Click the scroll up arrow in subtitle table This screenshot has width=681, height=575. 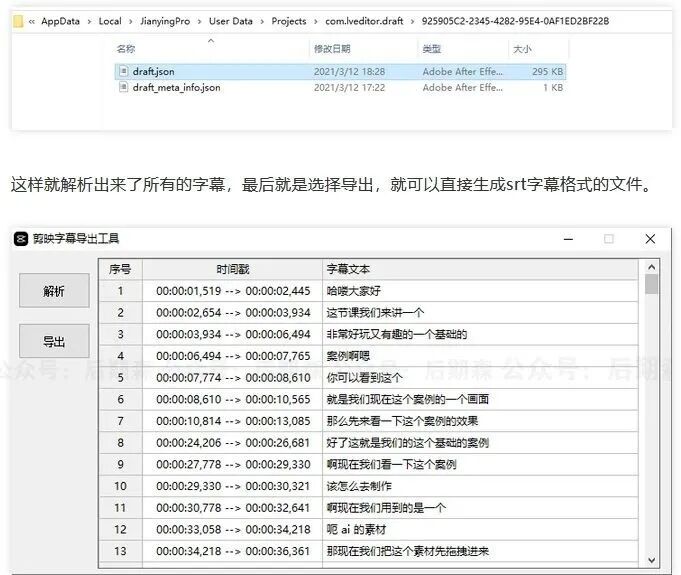point(651,267)
